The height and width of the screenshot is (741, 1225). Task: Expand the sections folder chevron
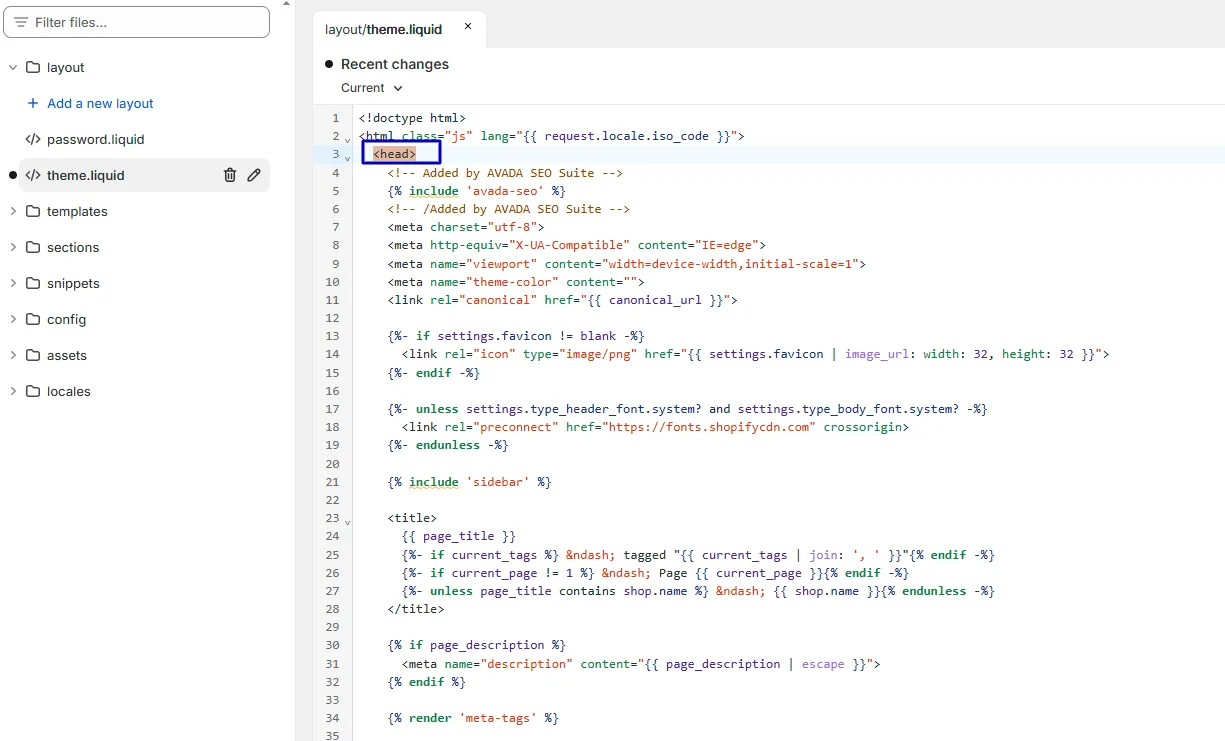[13, 247]
